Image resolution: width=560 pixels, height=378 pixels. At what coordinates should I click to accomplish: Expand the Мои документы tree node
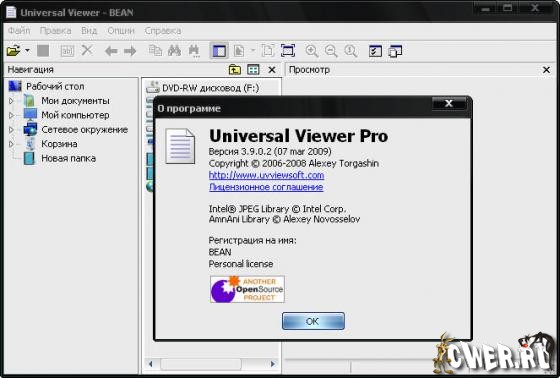click(x=11, y=101)
